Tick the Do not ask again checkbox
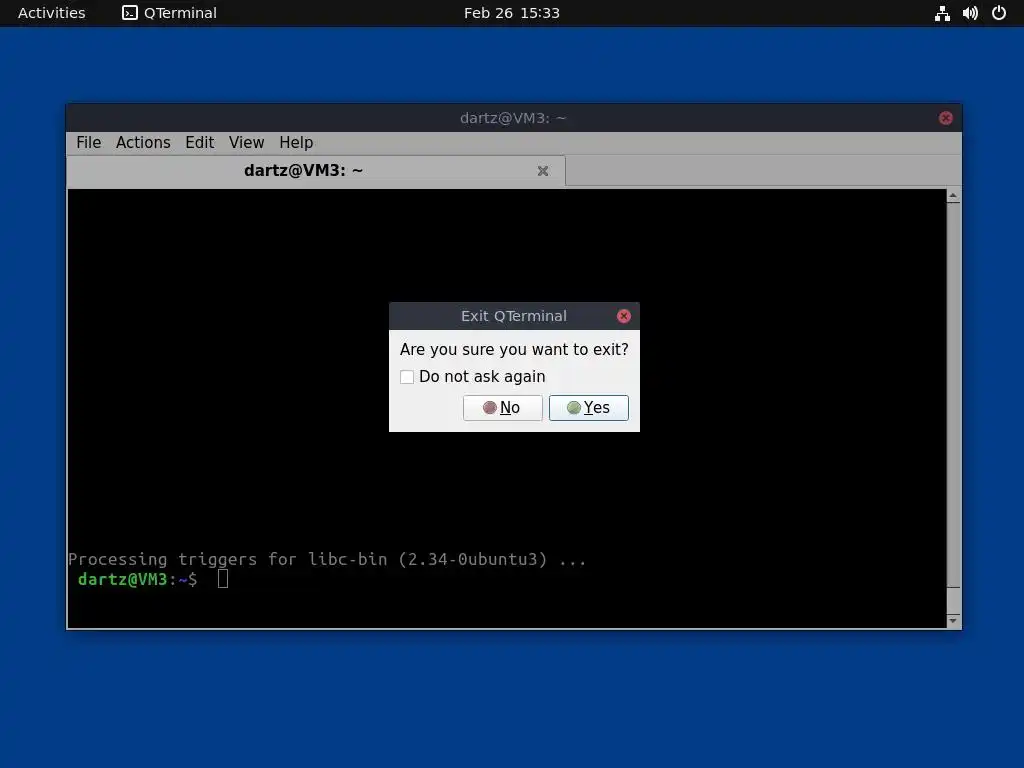This screenshot has height=768, width=1024. point(407,377)
